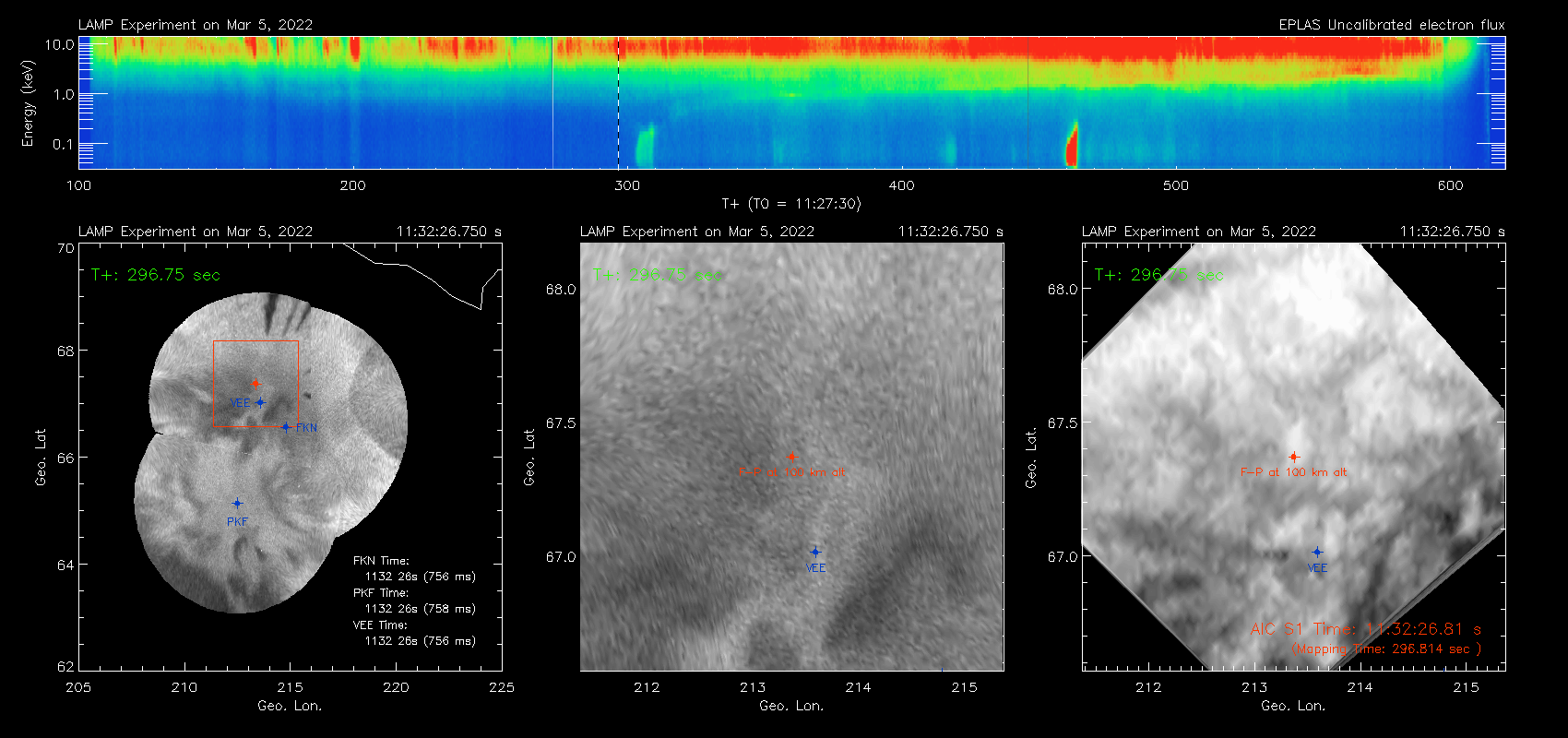This screenshot has width=1568, height=738.
Task: Click the "EPLAS Uncalibrated electron flux" title
Action: point(1392,25)
